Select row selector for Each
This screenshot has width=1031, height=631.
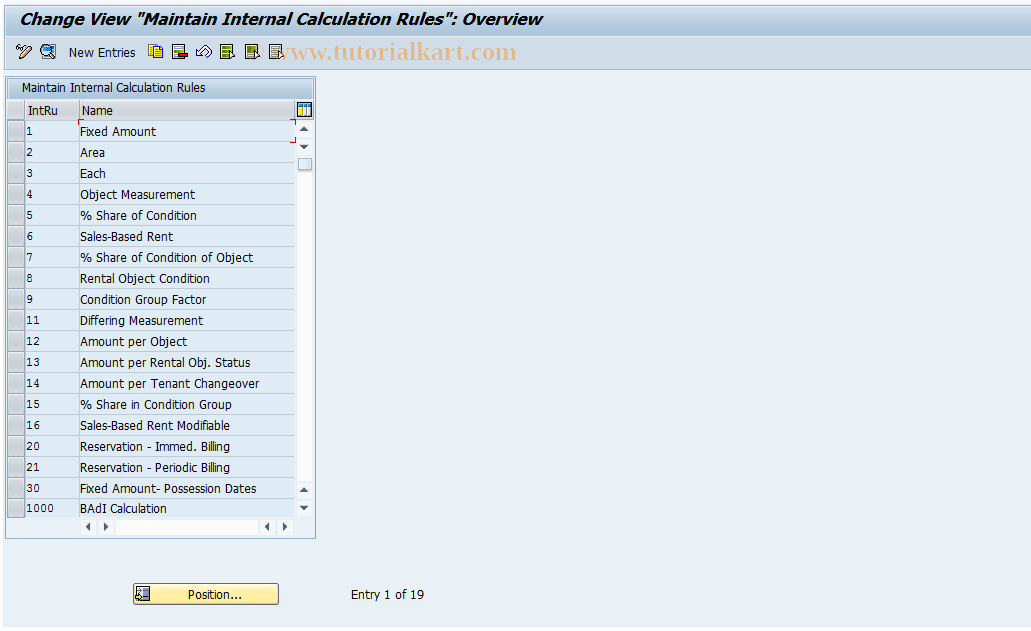[x=16, y=173]
